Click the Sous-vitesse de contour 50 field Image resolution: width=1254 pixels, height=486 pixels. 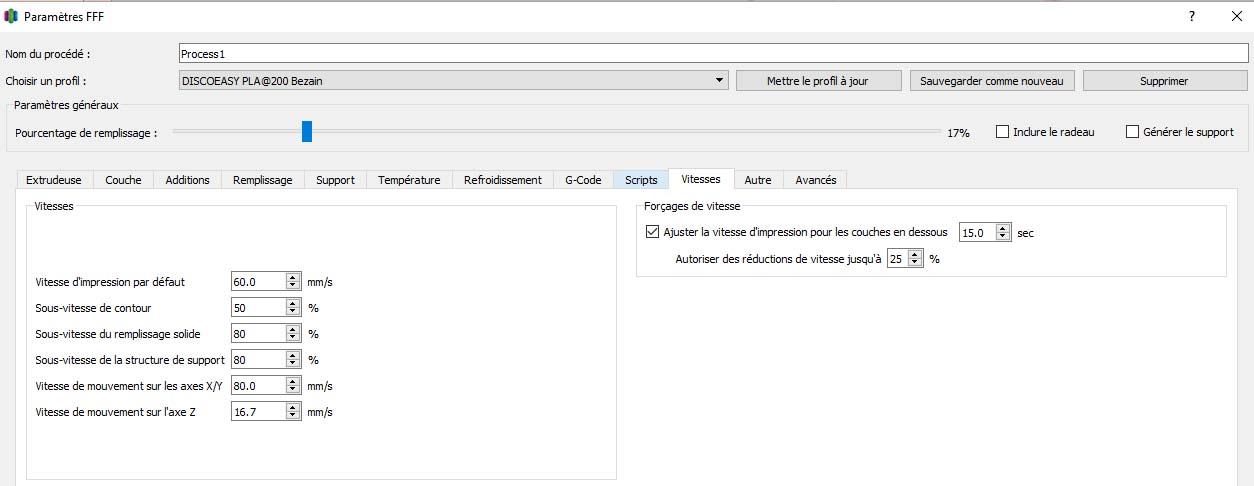258,308
